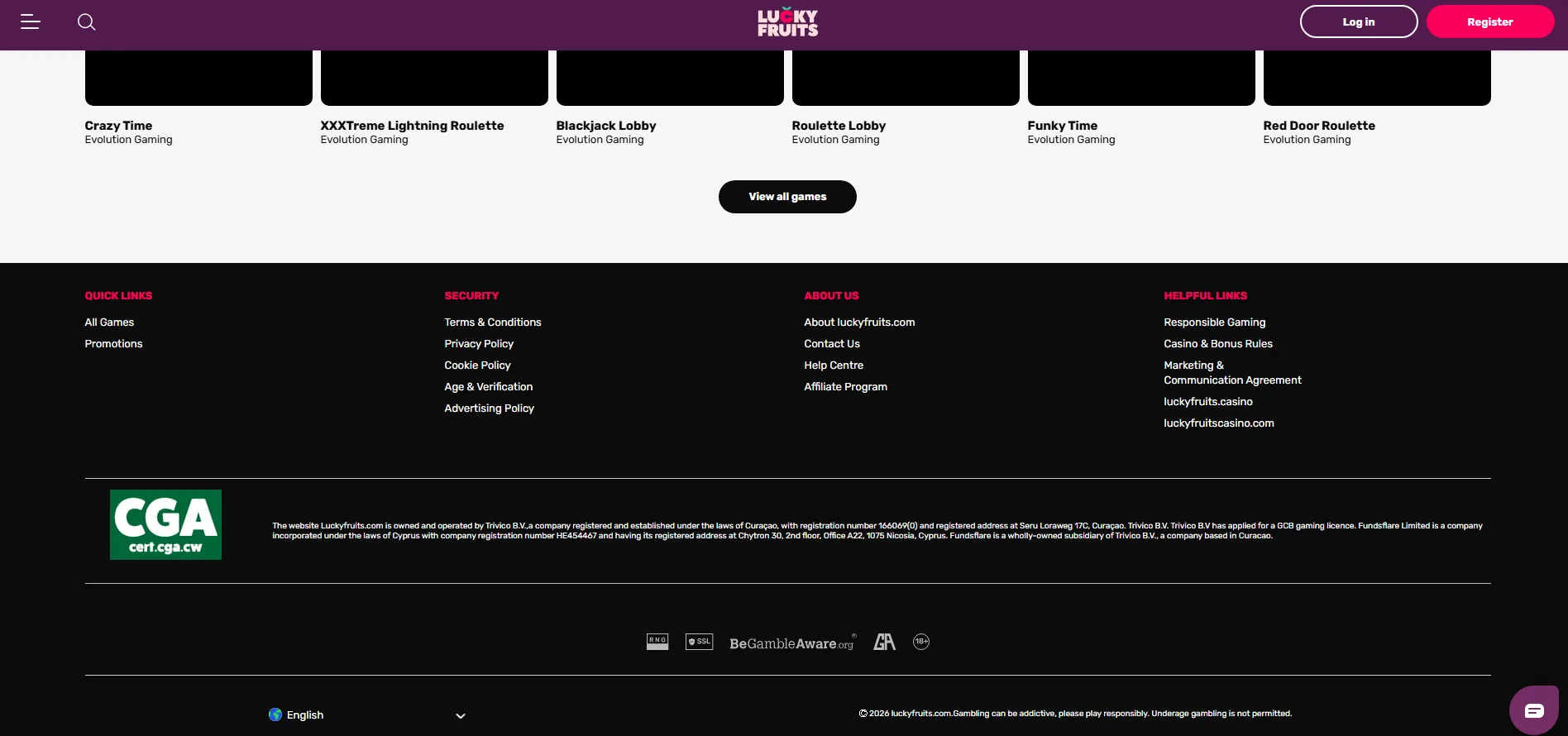Open the BeGambleAware.org logo
Screen dimensions: 1568x736
pos(792,643)
